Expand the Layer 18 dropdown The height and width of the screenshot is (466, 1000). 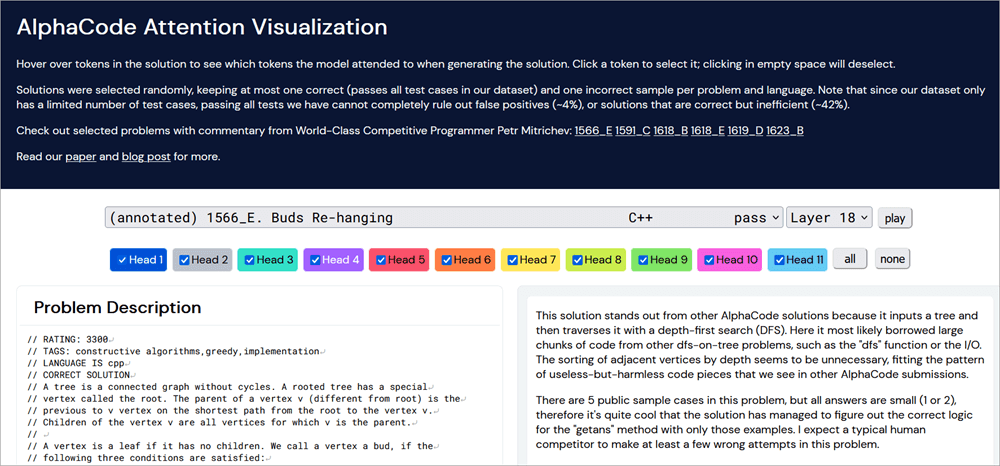(x=829, y=218)
